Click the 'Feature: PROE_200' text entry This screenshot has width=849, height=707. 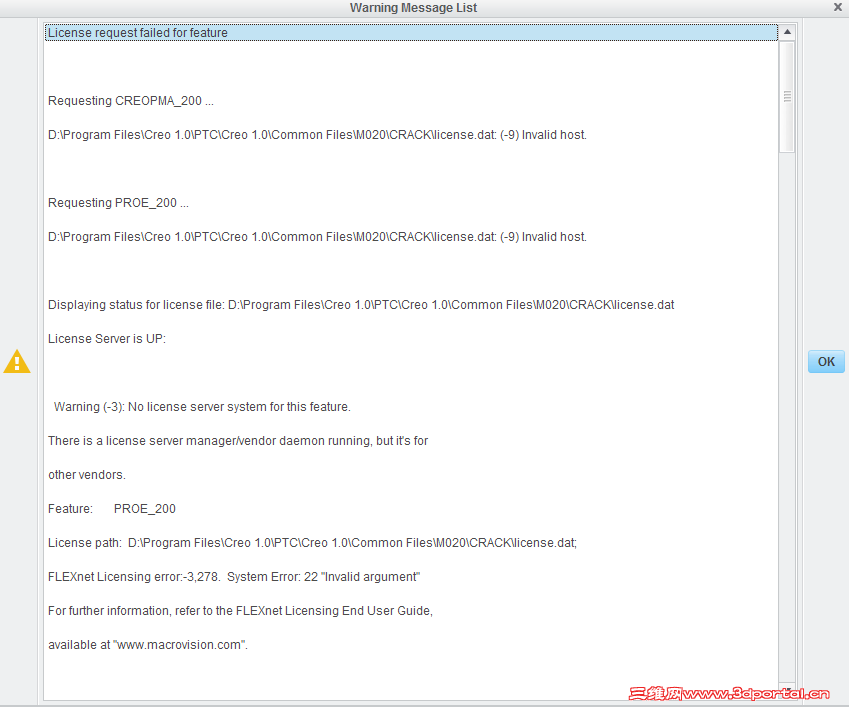tap(112, 508)
